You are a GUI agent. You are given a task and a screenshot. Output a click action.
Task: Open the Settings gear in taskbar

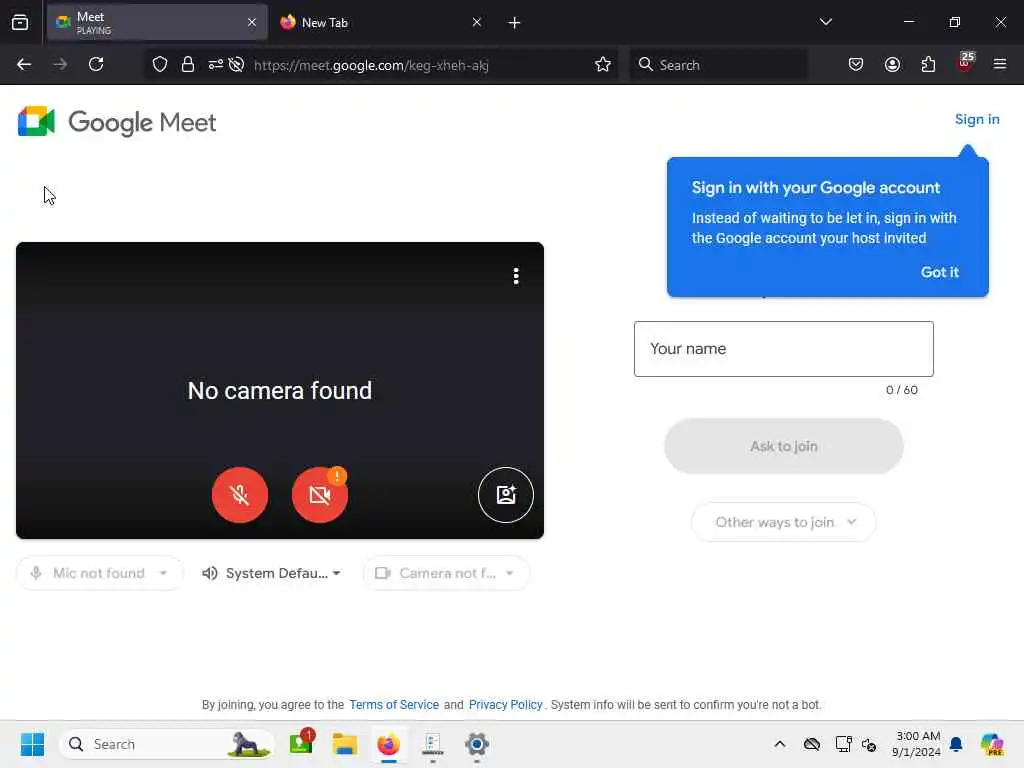click(477, 744)
